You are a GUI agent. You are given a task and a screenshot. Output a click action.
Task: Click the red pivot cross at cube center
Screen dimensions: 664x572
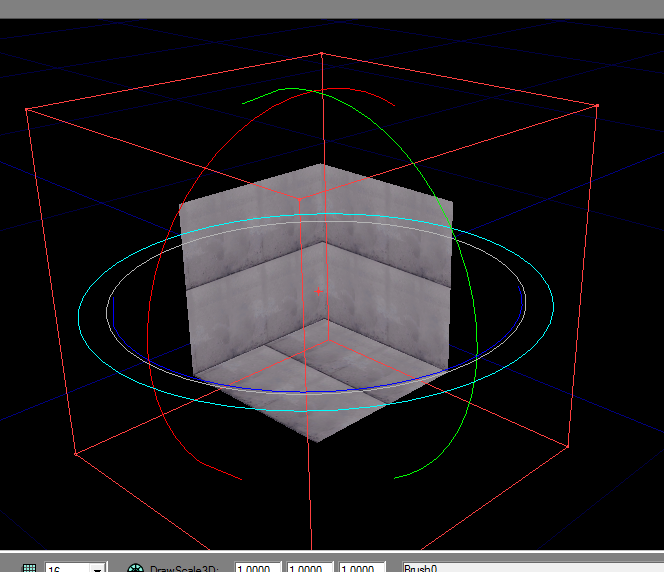tap(319, 292)
